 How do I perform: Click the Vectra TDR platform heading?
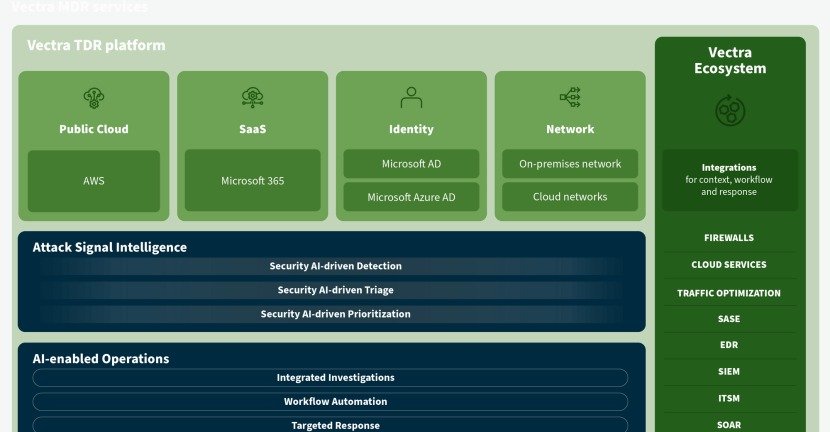(x=96, y=46)
